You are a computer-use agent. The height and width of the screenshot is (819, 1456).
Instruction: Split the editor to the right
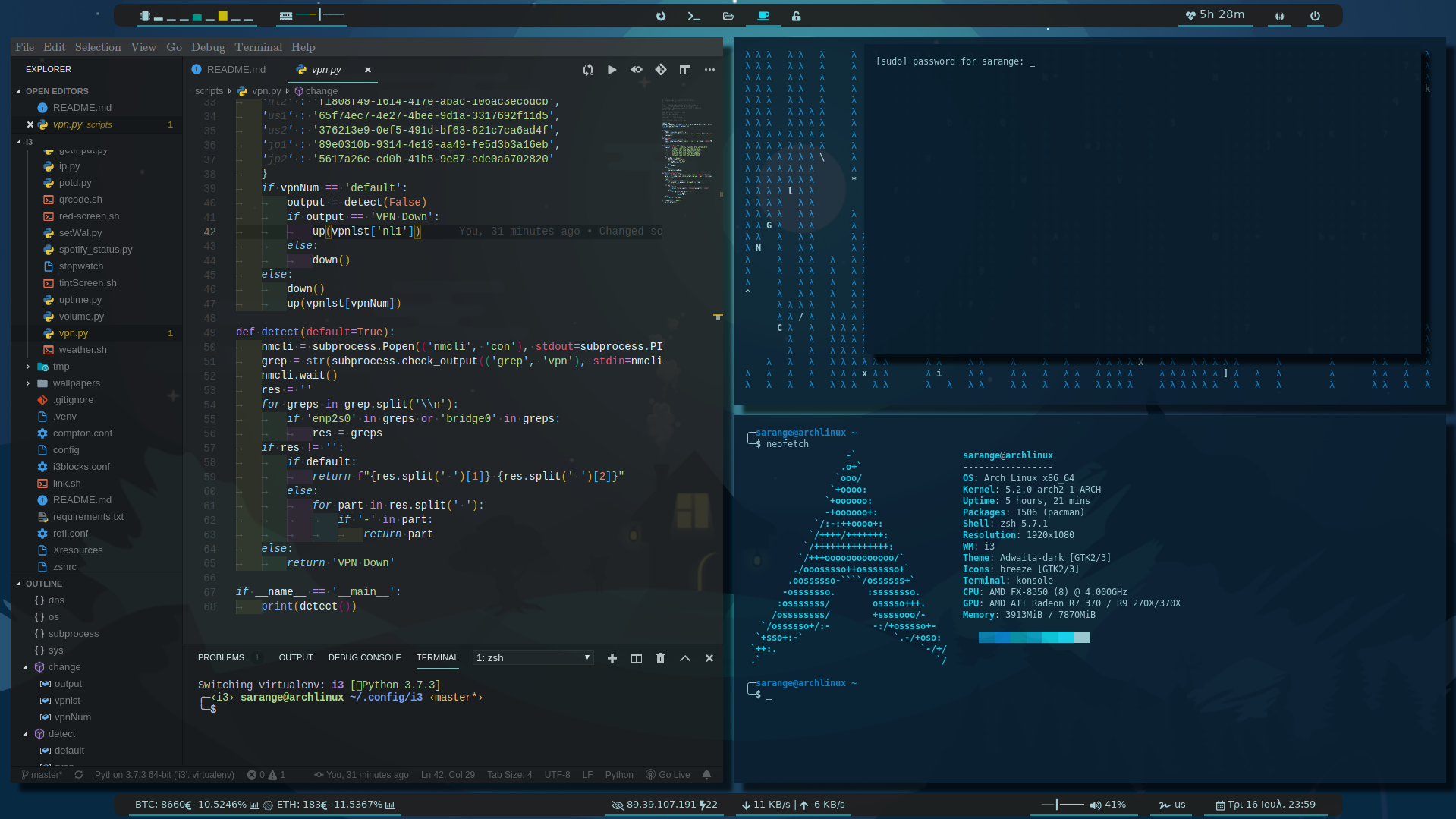click(x=685, y=70)
